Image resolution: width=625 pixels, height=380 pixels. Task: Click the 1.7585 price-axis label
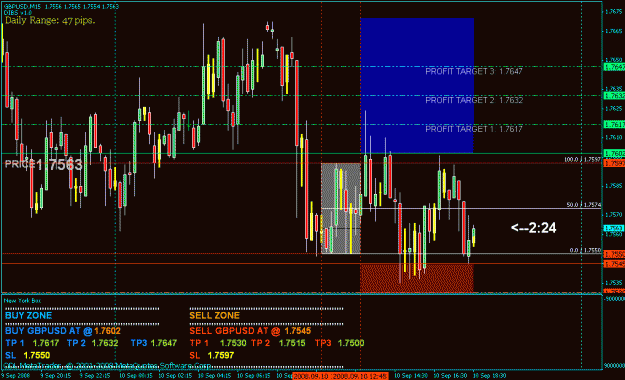point(613,186)
